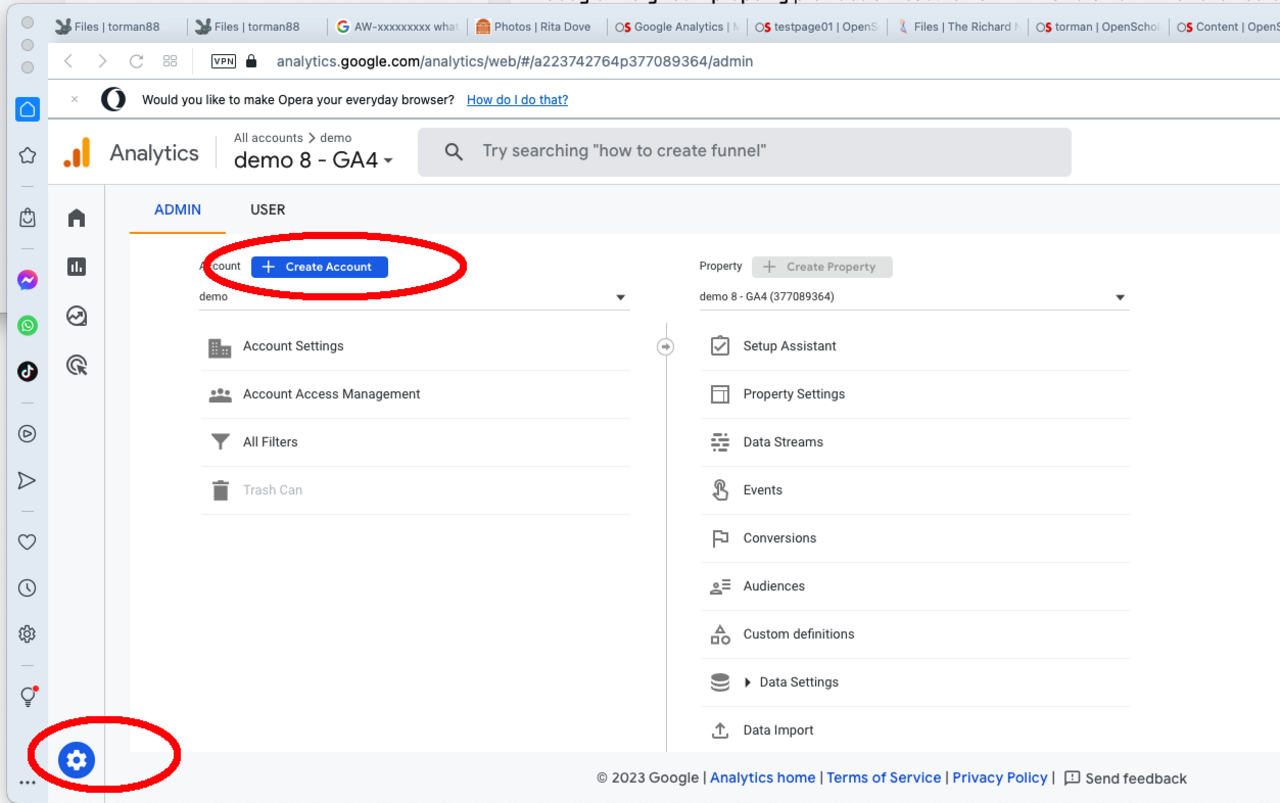Expand the demo account dropdown
Viewport: 1280px width, 803px height.
pyautogui.click(x=620, y=297)
